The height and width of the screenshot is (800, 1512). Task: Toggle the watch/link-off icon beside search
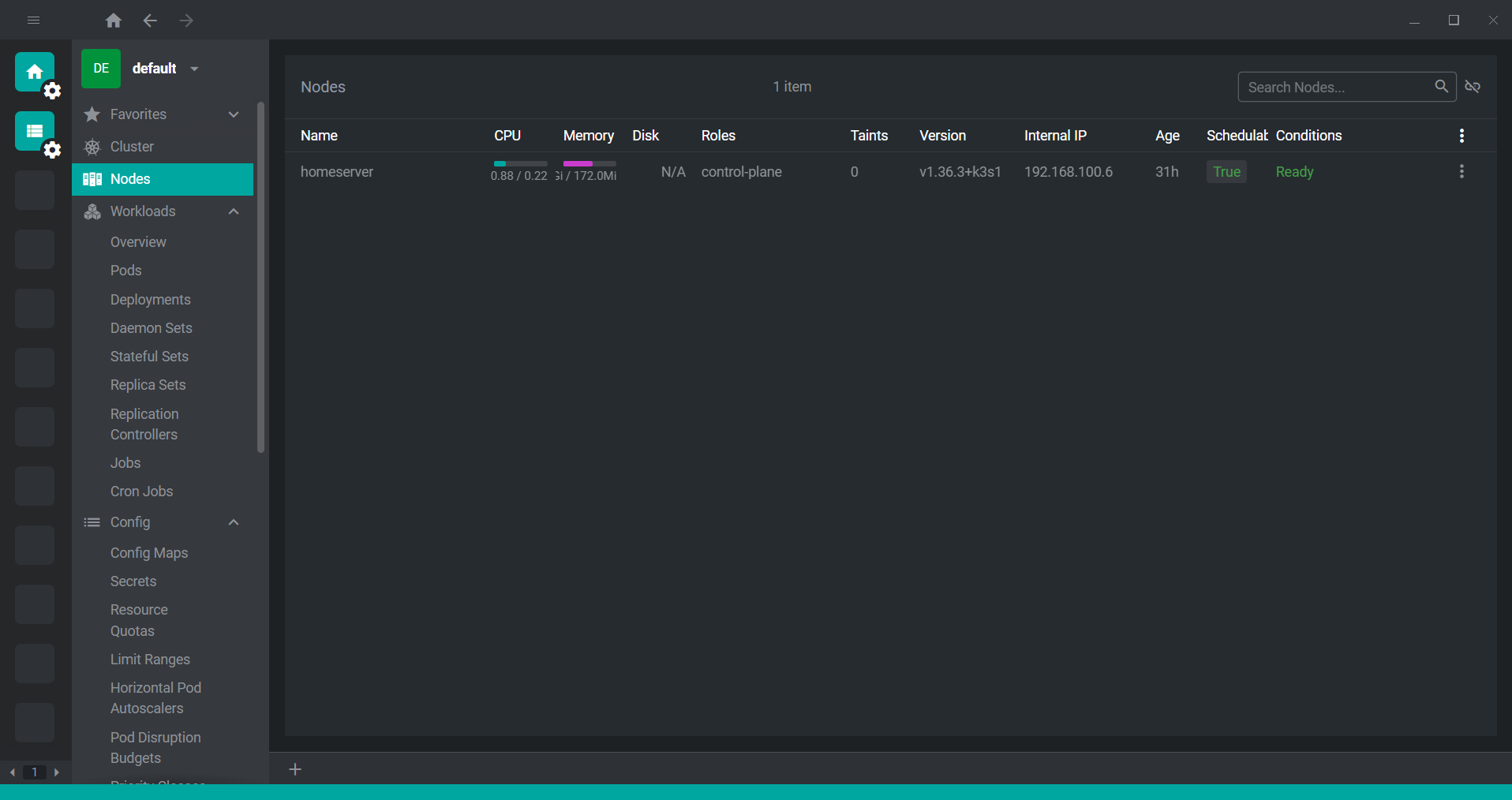click(x=1473, y=87)
